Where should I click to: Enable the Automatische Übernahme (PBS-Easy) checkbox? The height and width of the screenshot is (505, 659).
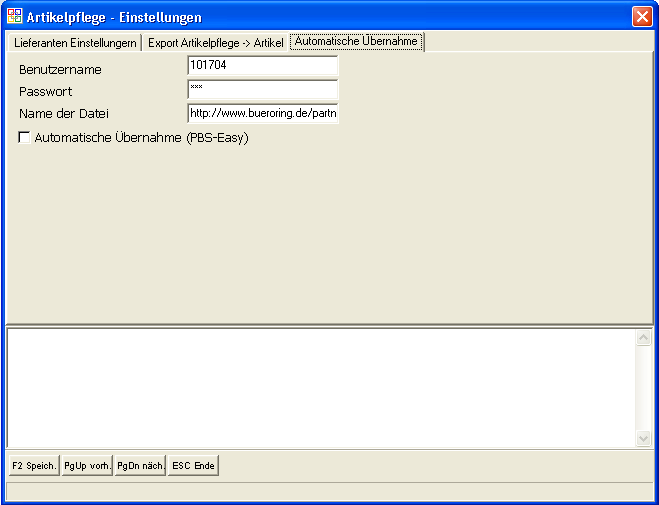tap(24, 138)
